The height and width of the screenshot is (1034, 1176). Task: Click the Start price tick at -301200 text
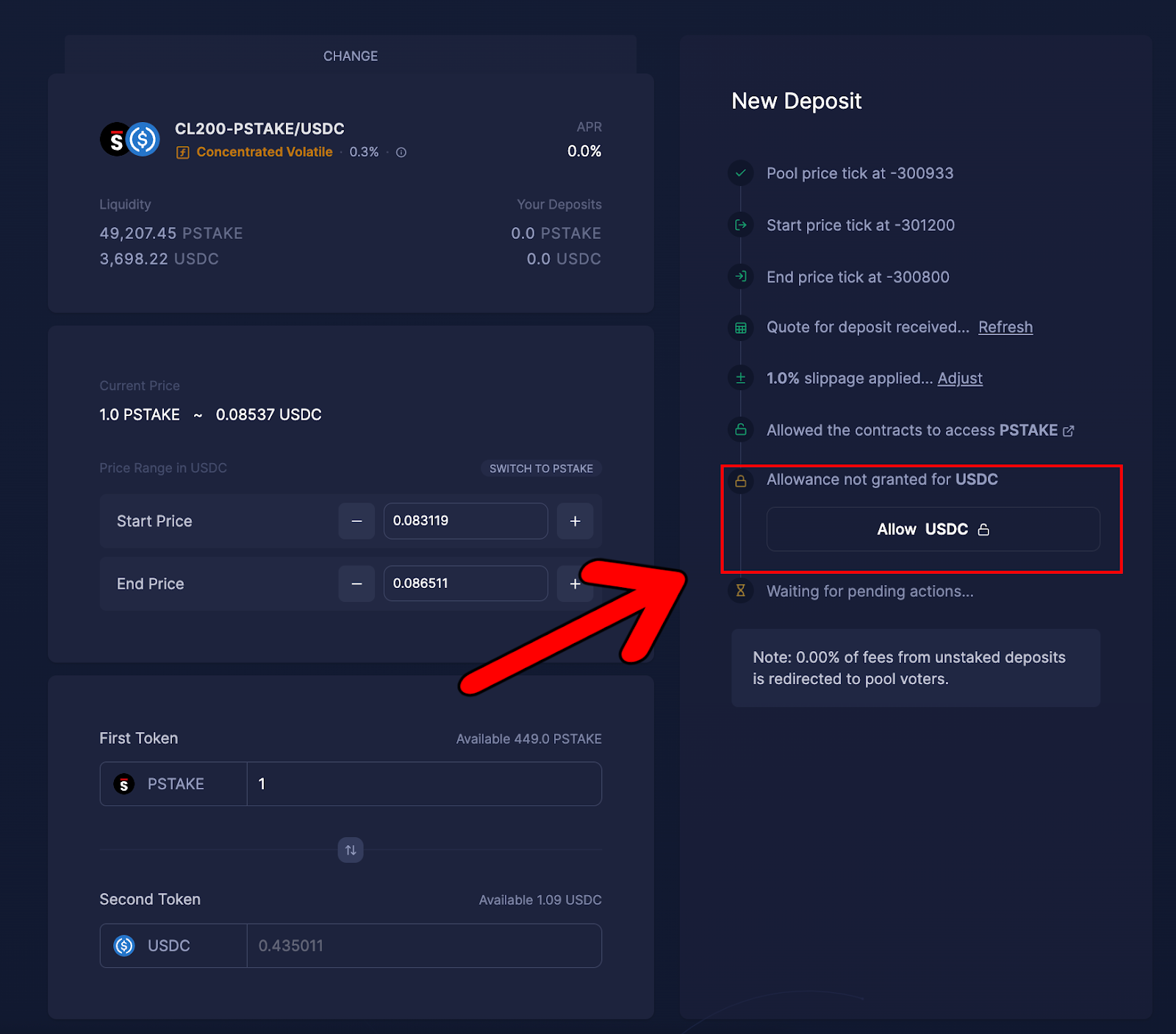861,225
